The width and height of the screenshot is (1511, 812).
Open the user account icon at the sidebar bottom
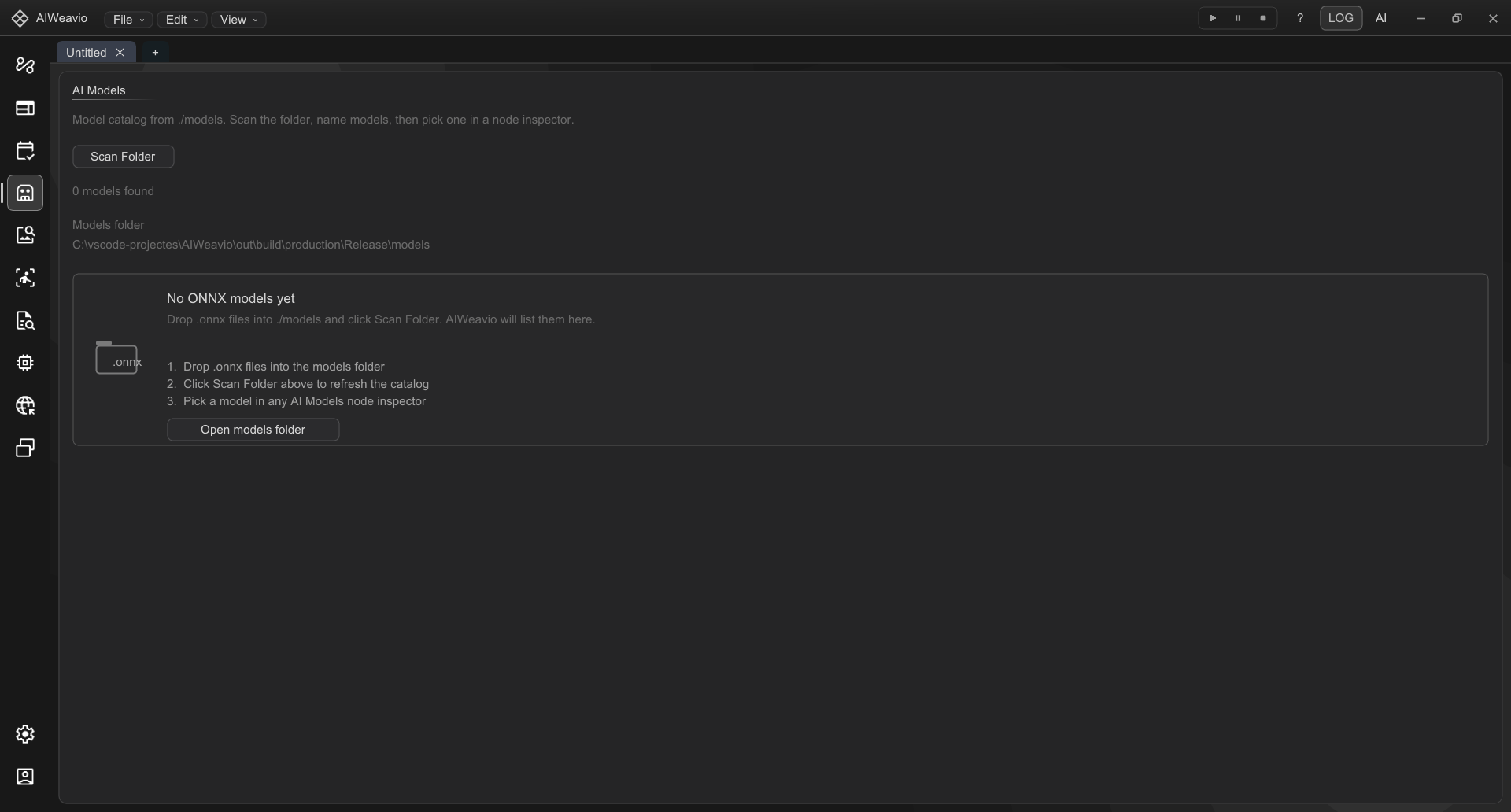point(25,777)
